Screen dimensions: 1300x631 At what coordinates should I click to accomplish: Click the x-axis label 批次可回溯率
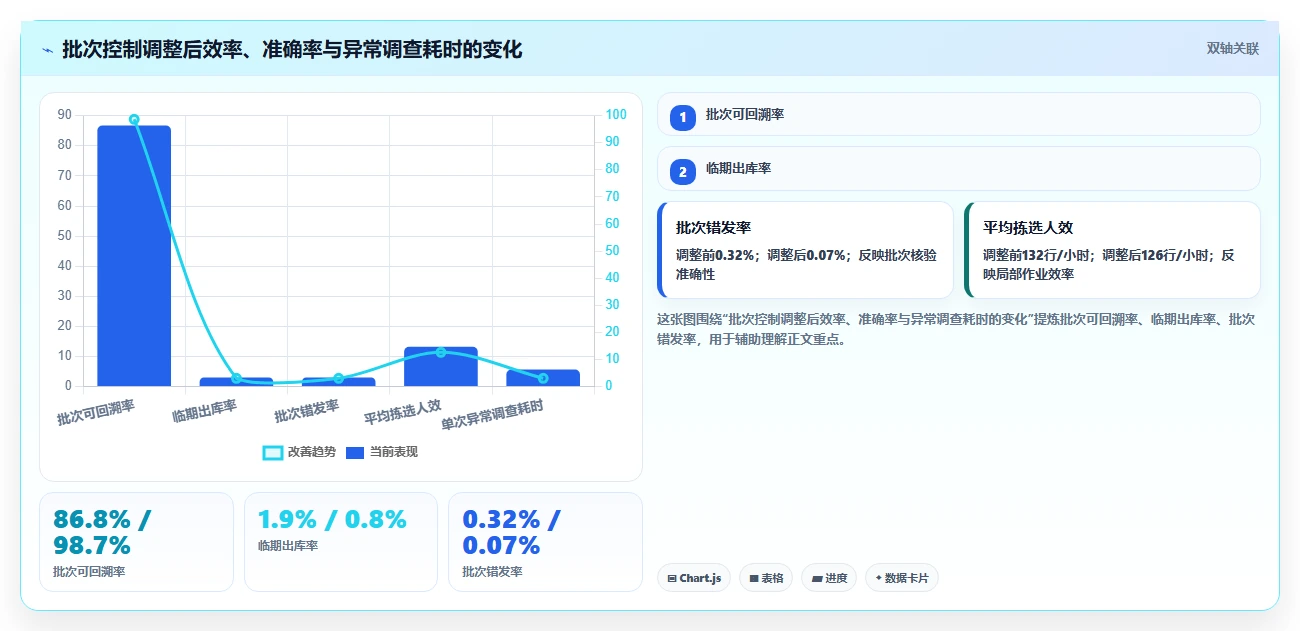pos(96,412)
